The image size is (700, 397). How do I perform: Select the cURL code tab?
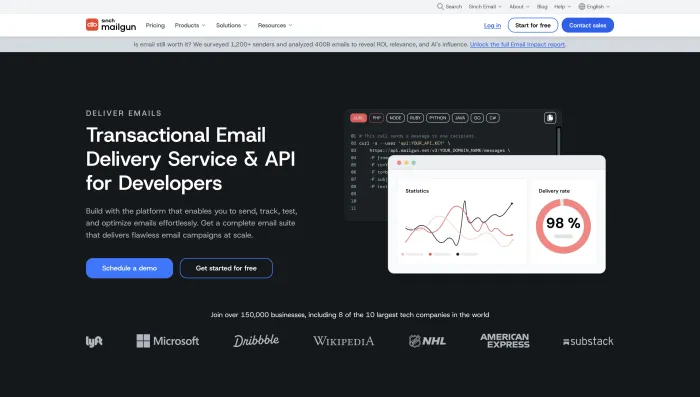358,118
